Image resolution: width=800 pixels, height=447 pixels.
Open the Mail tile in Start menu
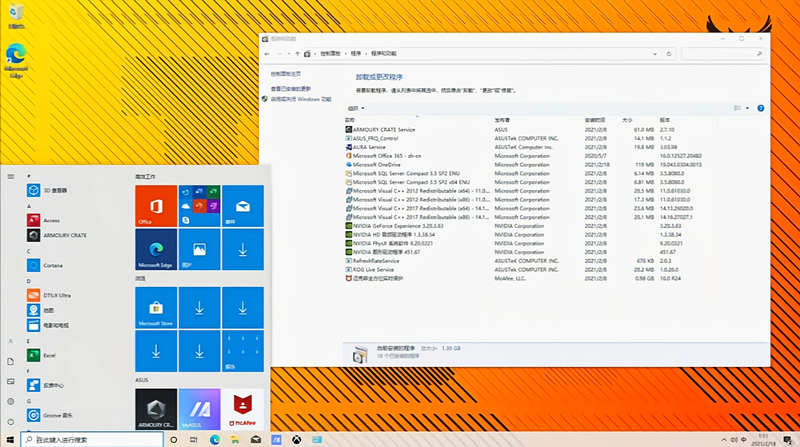click(243, 206)
